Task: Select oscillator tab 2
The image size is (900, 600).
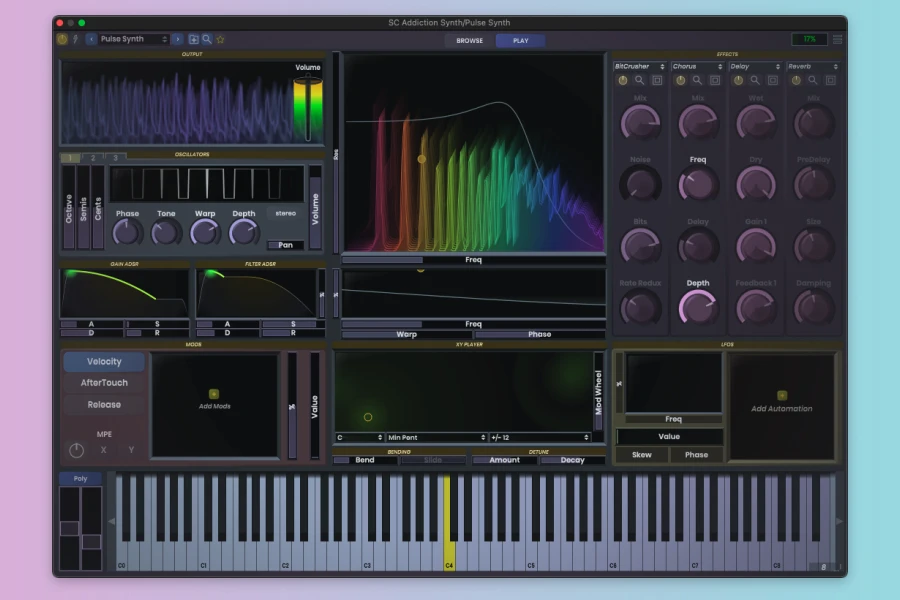Action: coord(92,157)
